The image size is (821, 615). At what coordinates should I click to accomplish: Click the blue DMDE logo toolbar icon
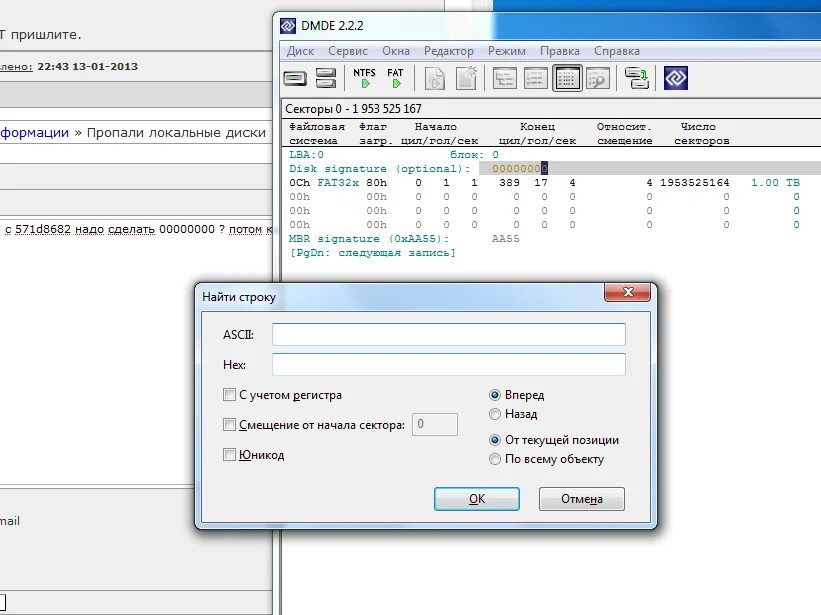pyautogui.click(x=675, y=78)
